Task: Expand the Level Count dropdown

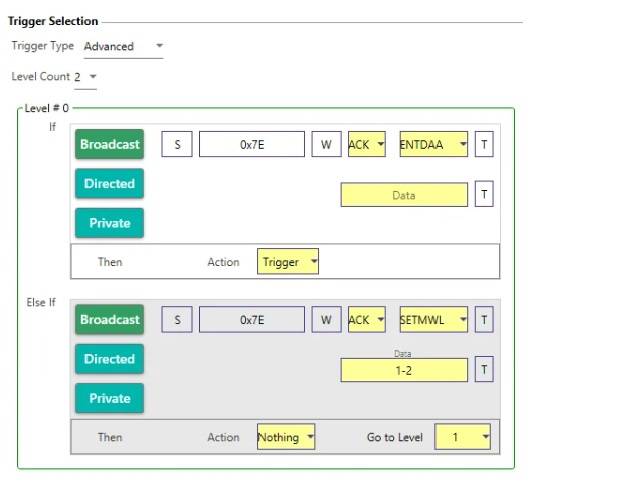Action: pos(86,76)
